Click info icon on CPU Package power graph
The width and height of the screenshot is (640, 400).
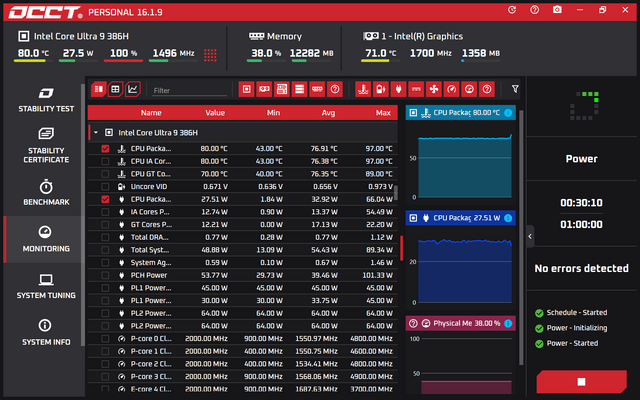coord(508,218)
